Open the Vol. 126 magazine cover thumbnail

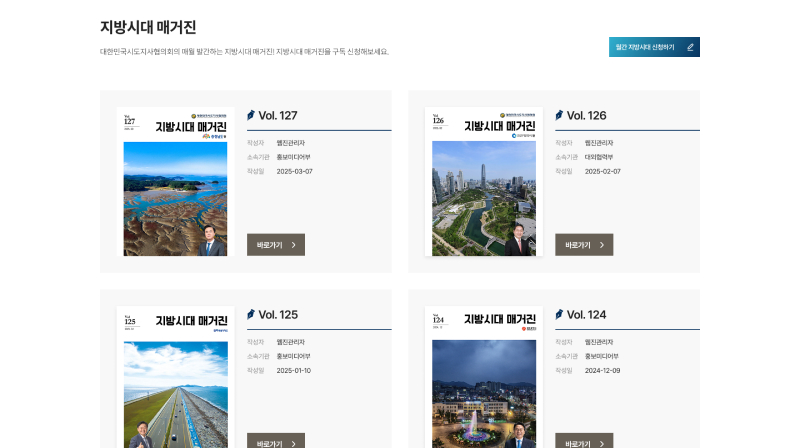pyautogui.click(x=484, y=182)
